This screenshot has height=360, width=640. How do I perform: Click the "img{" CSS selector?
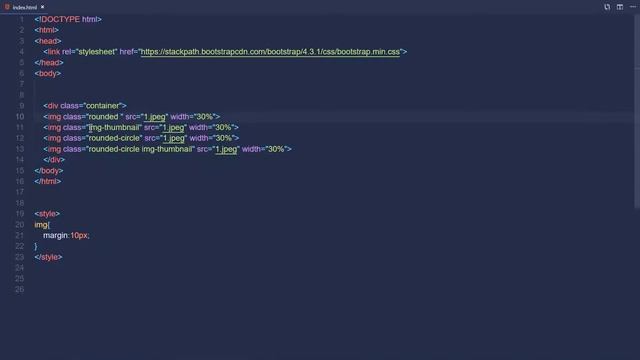click(42, 224)
